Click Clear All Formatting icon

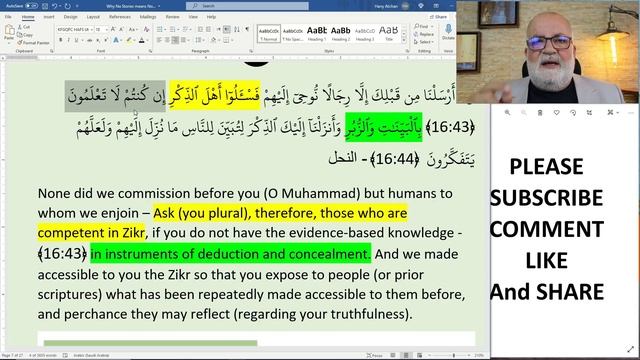pyautogui.click(x=147, y=29)
